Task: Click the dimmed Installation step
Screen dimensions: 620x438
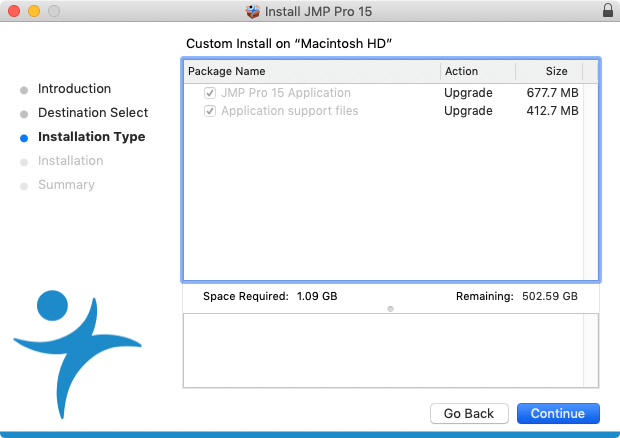Action: [x=70, y=161]
